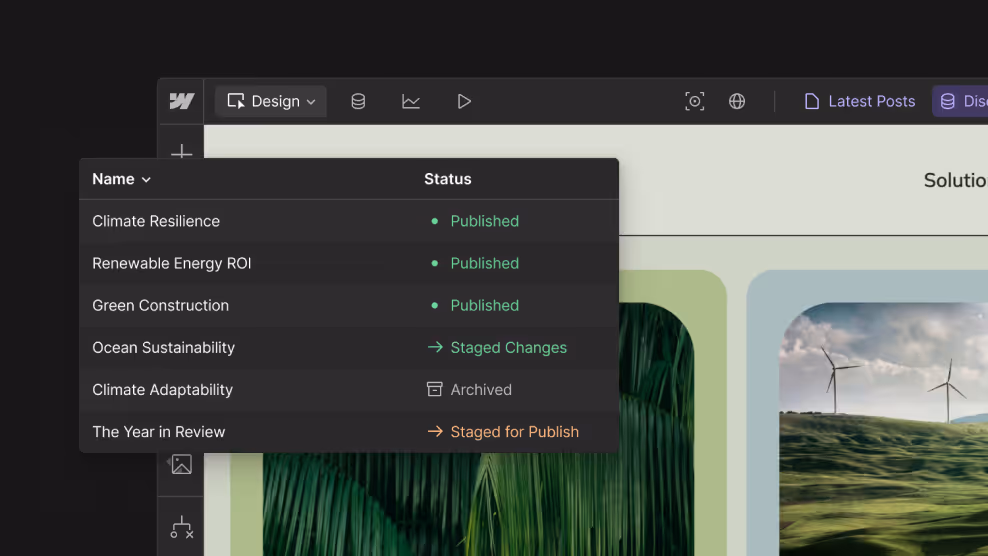Open the logic flow icon in sidebar

pos(181,528)
